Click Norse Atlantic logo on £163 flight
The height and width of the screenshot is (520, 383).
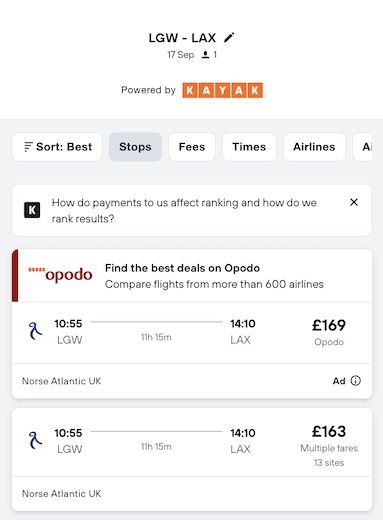coord(35,440)
